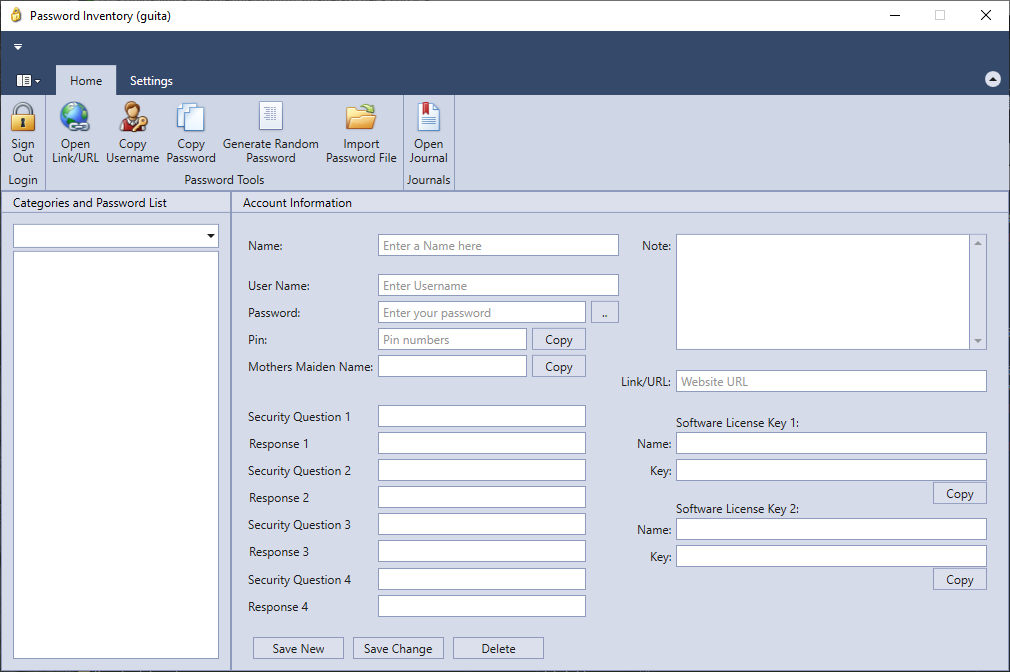Click the Password input field
Viewport: 1010px width, 672px height.
tap(482, 312)
